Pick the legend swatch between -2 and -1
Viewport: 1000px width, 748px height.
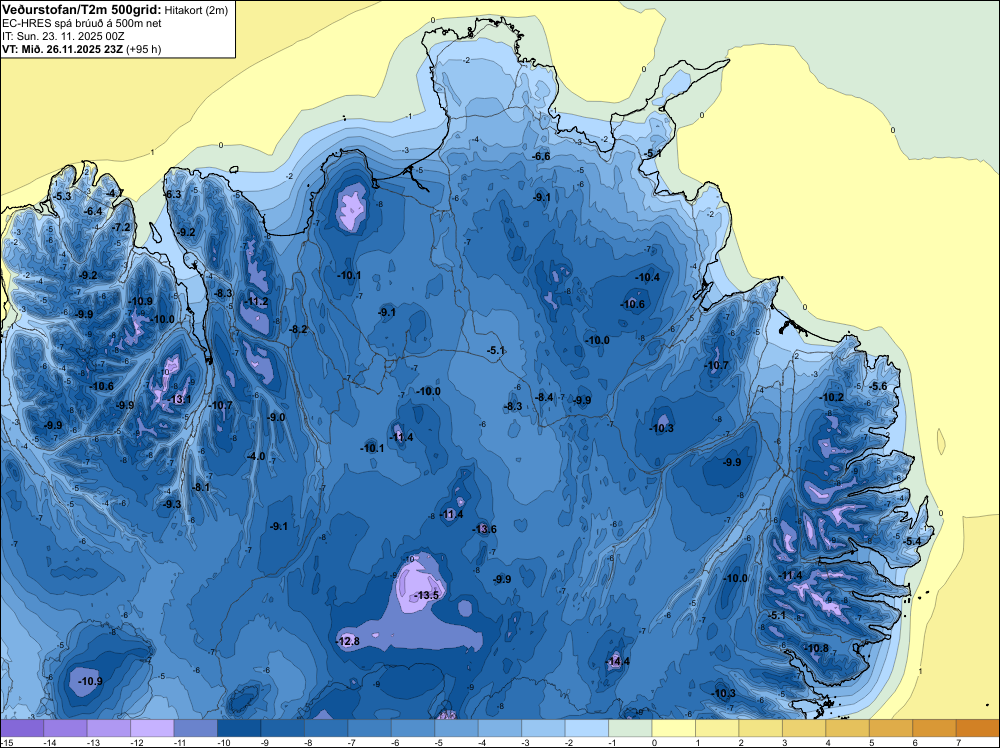587,728
